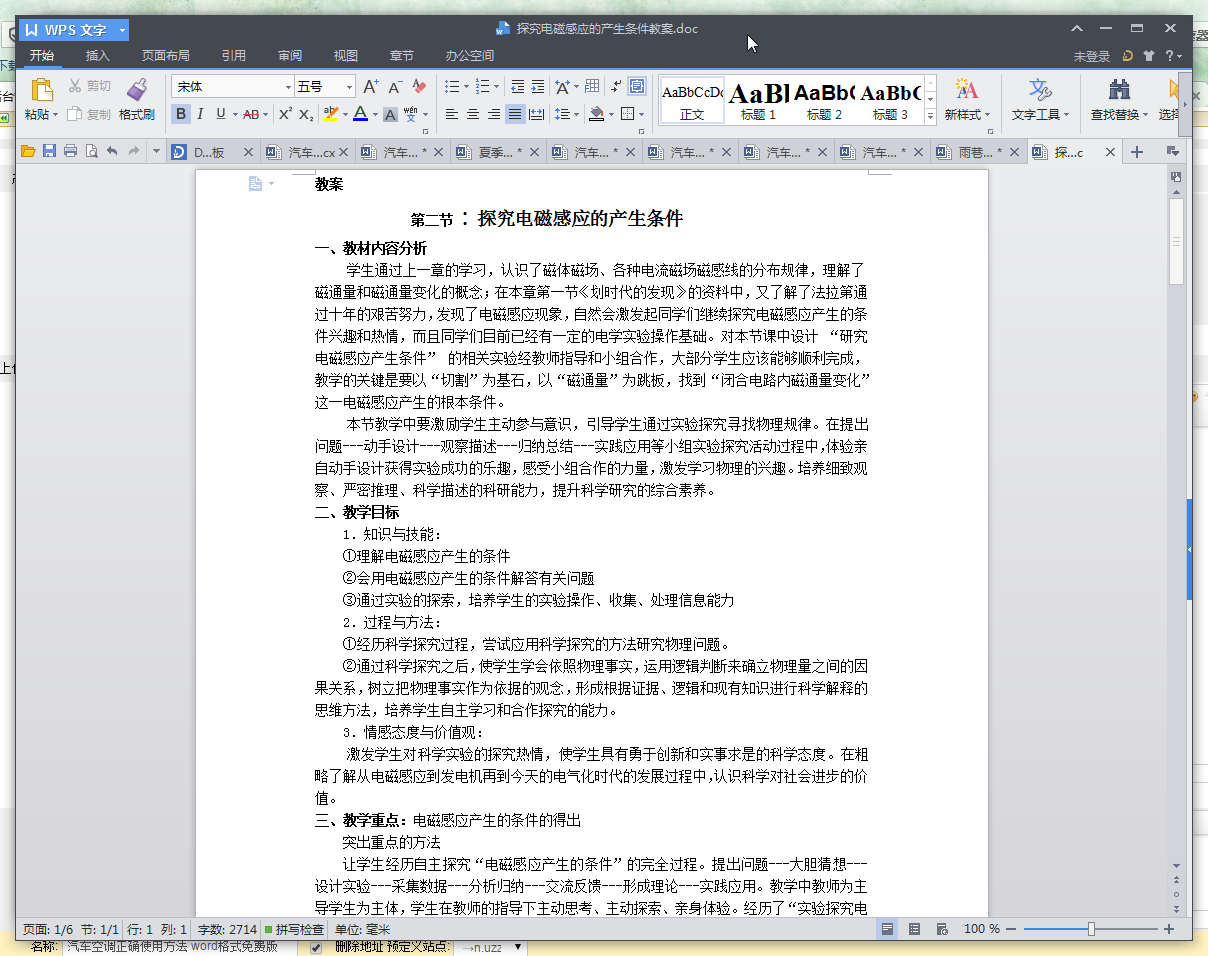This screenshot has height=956, width=1208.
Task: Open the 插入 (Insert) ribbon tab
Action: click(98, 56)
